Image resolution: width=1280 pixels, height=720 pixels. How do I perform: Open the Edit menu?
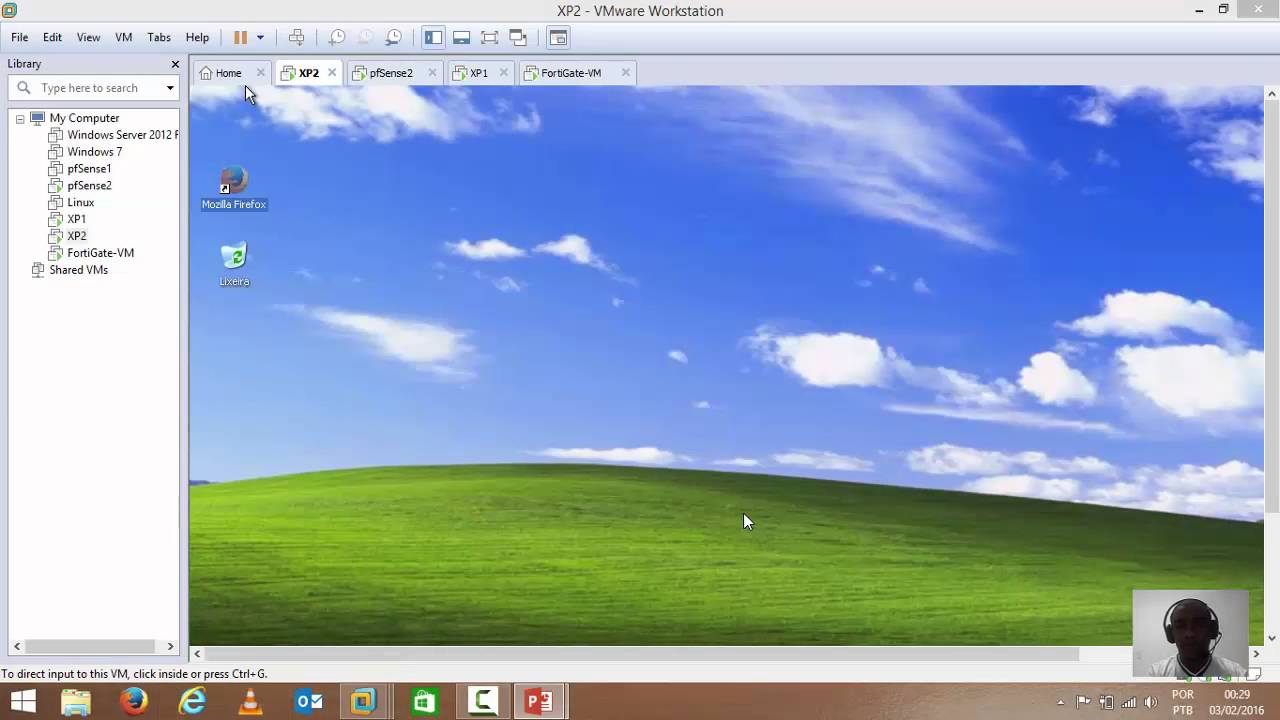[52, 37]
